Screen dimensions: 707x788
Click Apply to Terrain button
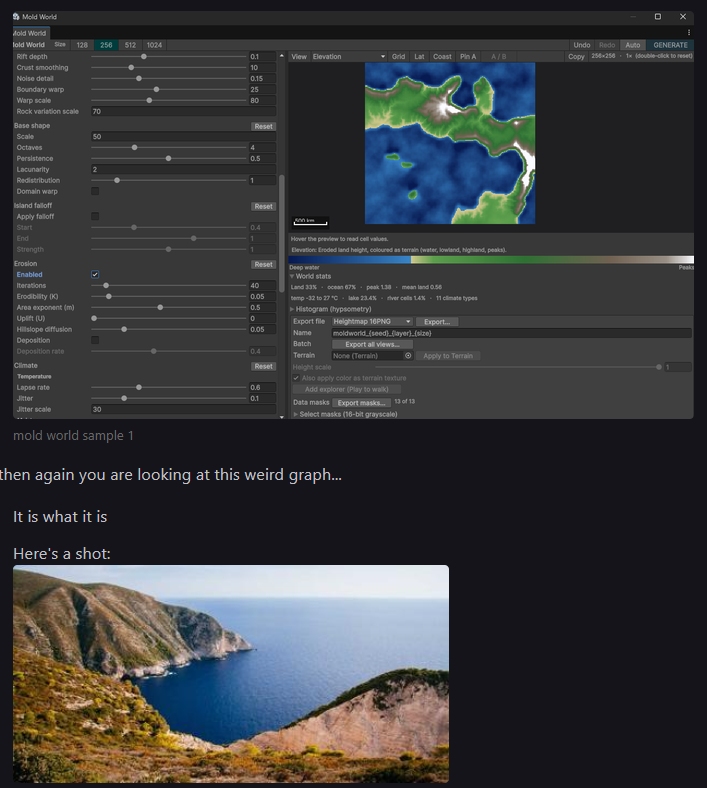tap(448, 356)
